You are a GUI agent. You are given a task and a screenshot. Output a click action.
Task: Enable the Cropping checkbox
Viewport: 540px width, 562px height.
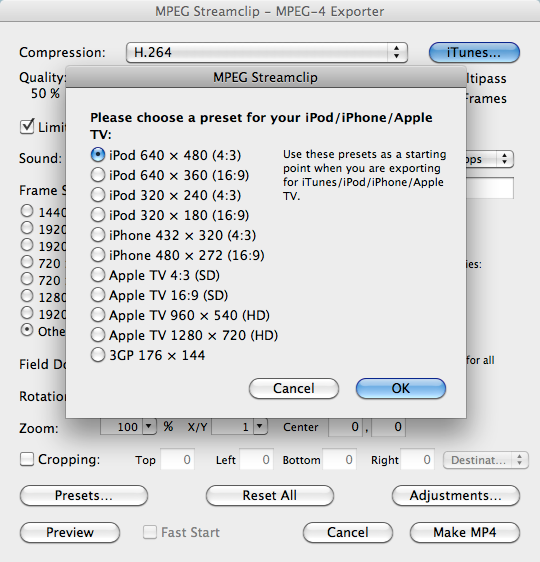(x=27, y=459)
